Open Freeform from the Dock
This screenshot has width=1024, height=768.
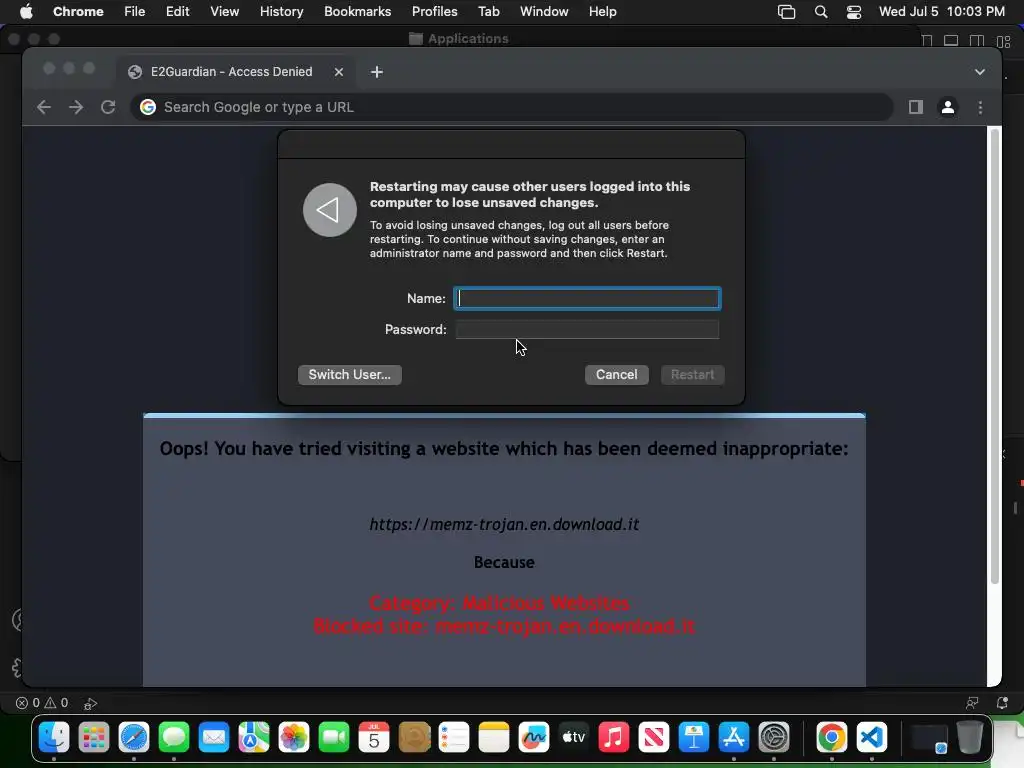(534, 738)
